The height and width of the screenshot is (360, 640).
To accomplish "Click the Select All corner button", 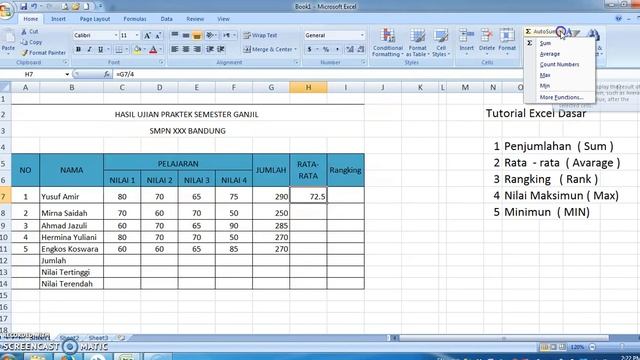I will pos(5,87).
